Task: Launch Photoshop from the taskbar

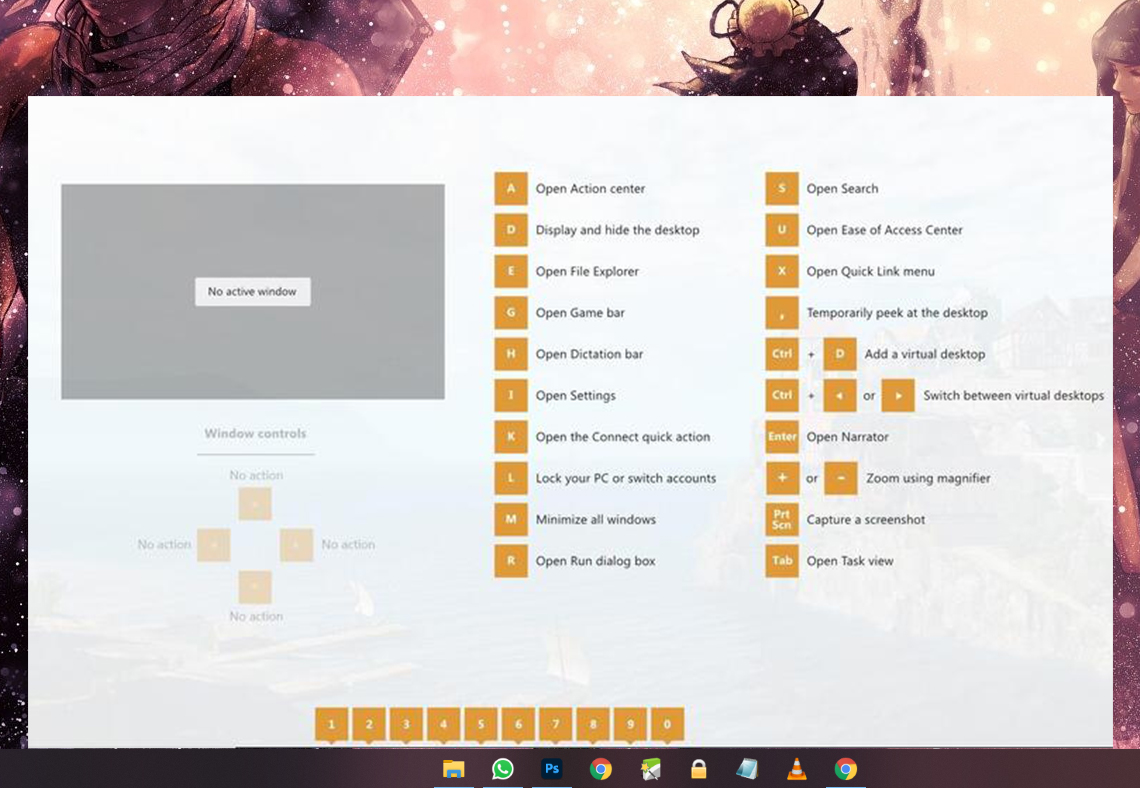Action: 552,769
